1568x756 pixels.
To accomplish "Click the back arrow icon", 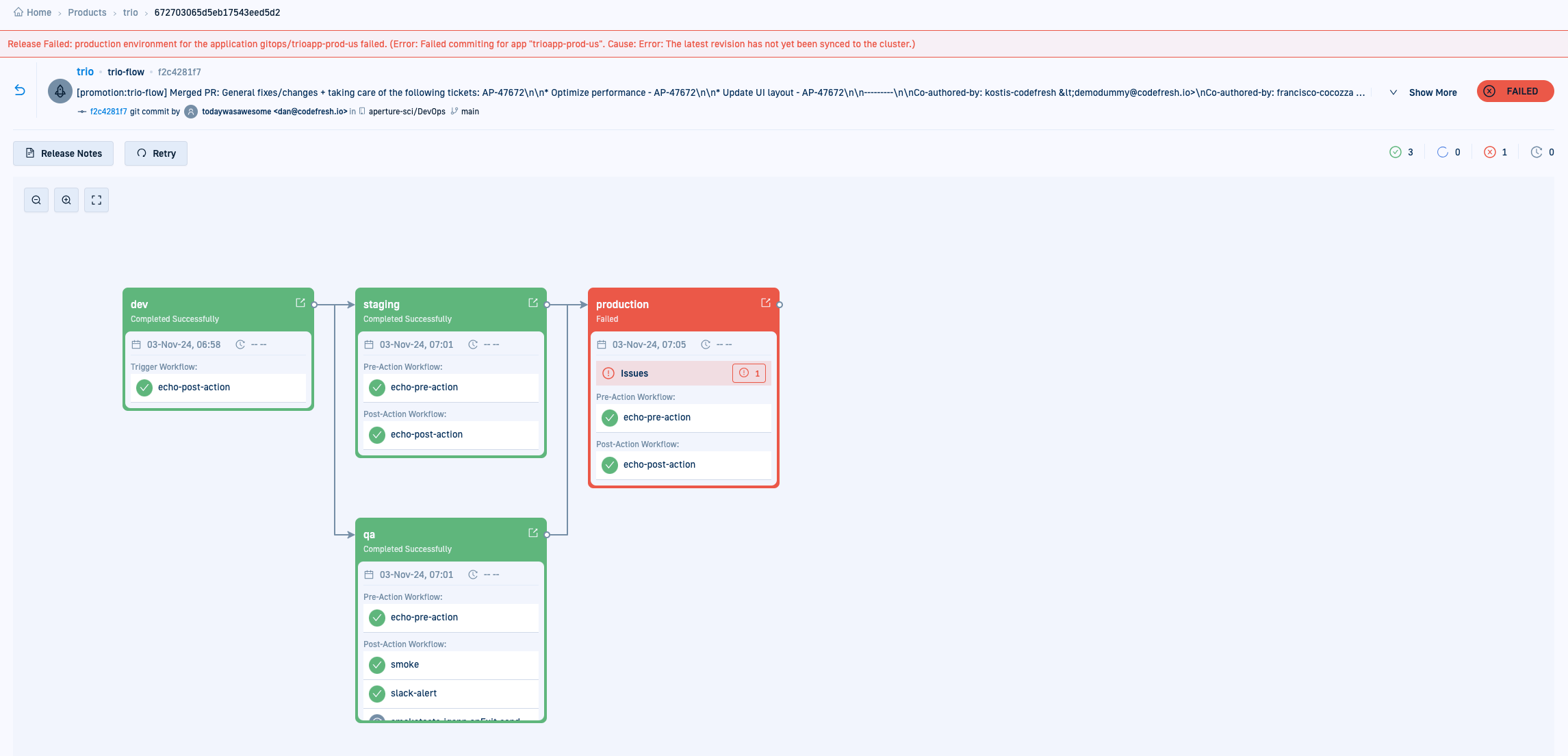I will [x=20, y=90].
